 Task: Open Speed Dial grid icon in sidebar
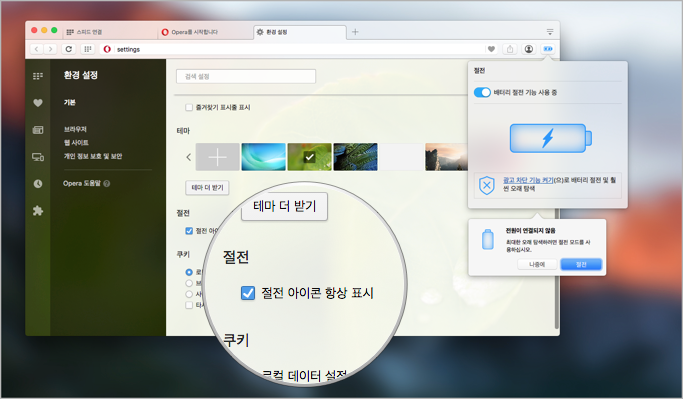[x=38, y=76]
